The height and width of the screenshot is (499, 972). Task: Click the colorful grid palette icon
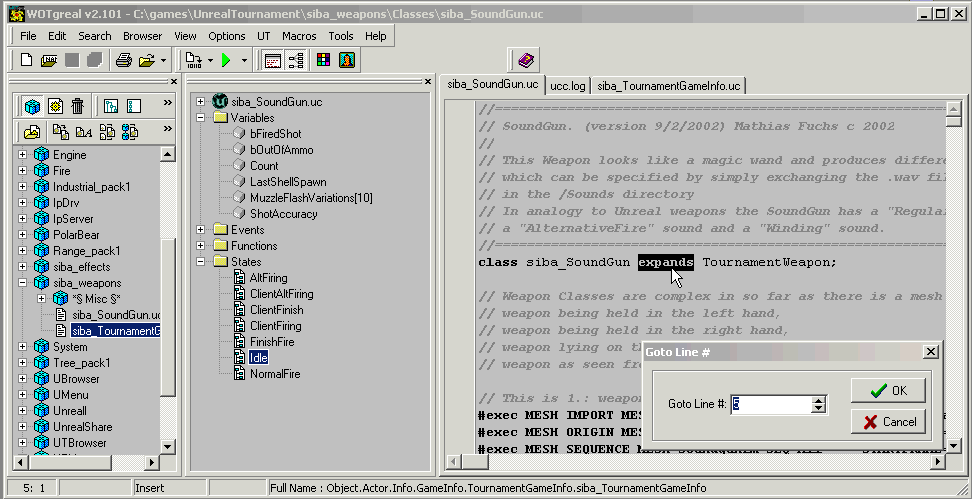[x=323, y=61]
